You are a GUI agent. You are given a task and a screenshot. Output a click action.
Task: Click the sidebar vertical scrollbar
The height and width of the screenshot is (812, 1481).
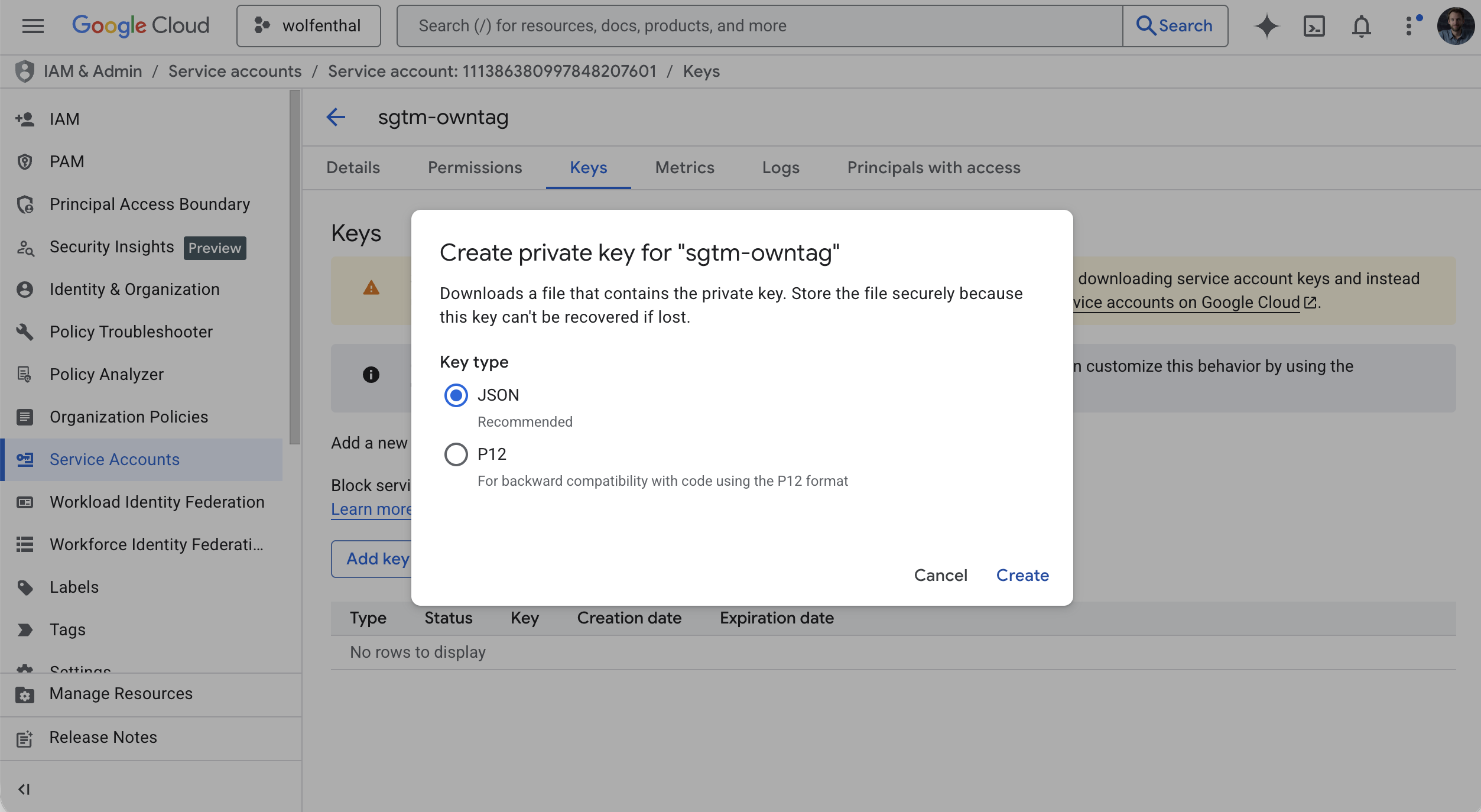295,266
